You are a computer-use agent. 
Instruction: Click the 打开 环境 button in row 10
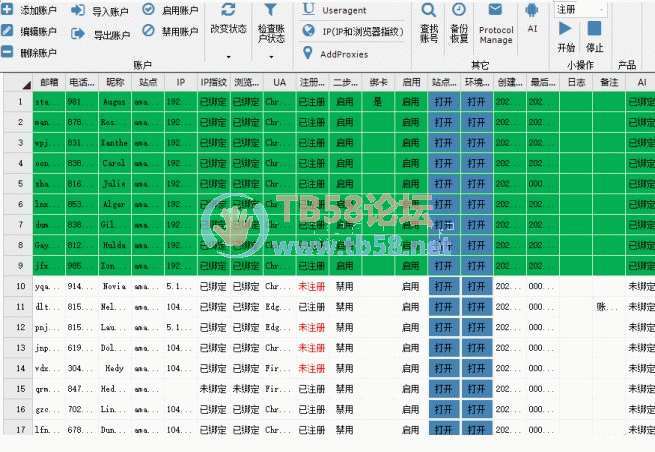coord(476,287)
